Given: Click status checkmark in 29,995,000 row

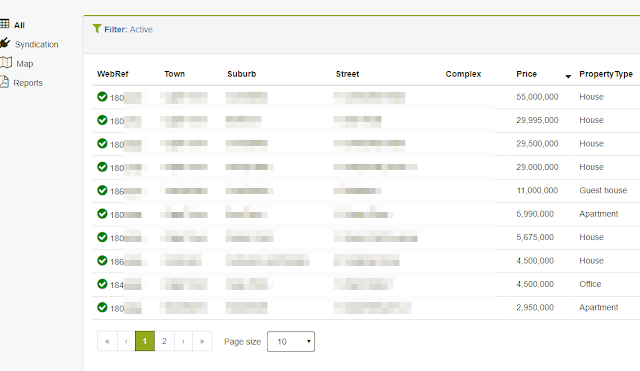Looking at the screenshot, I should point(102,120).
